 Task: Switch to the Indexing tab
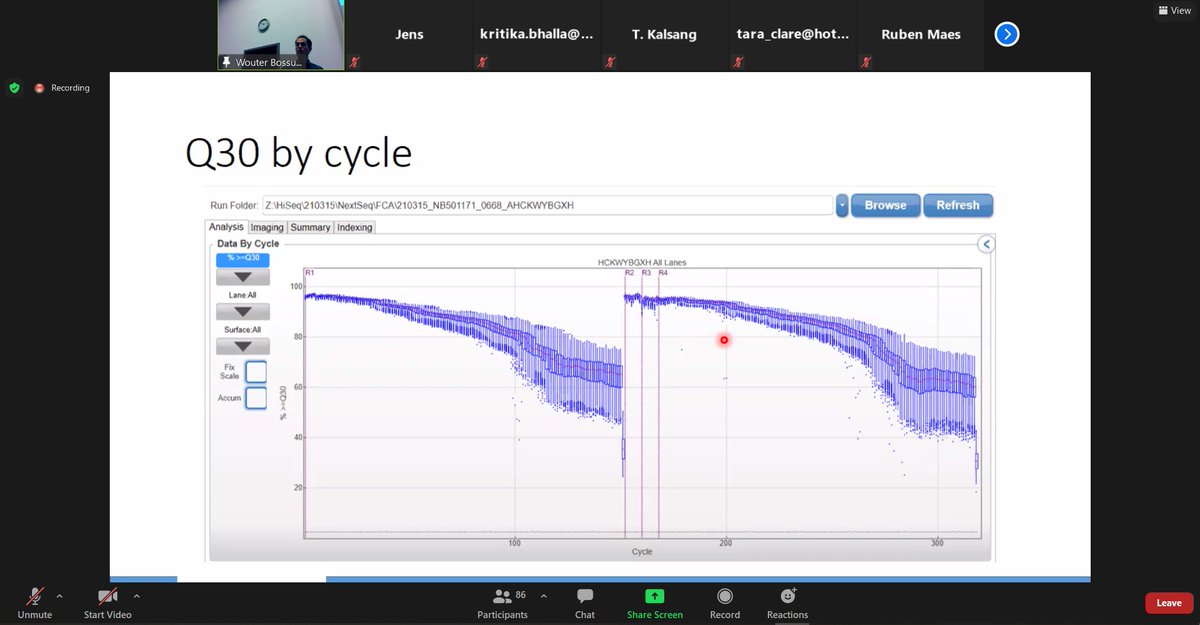[355, 227]
